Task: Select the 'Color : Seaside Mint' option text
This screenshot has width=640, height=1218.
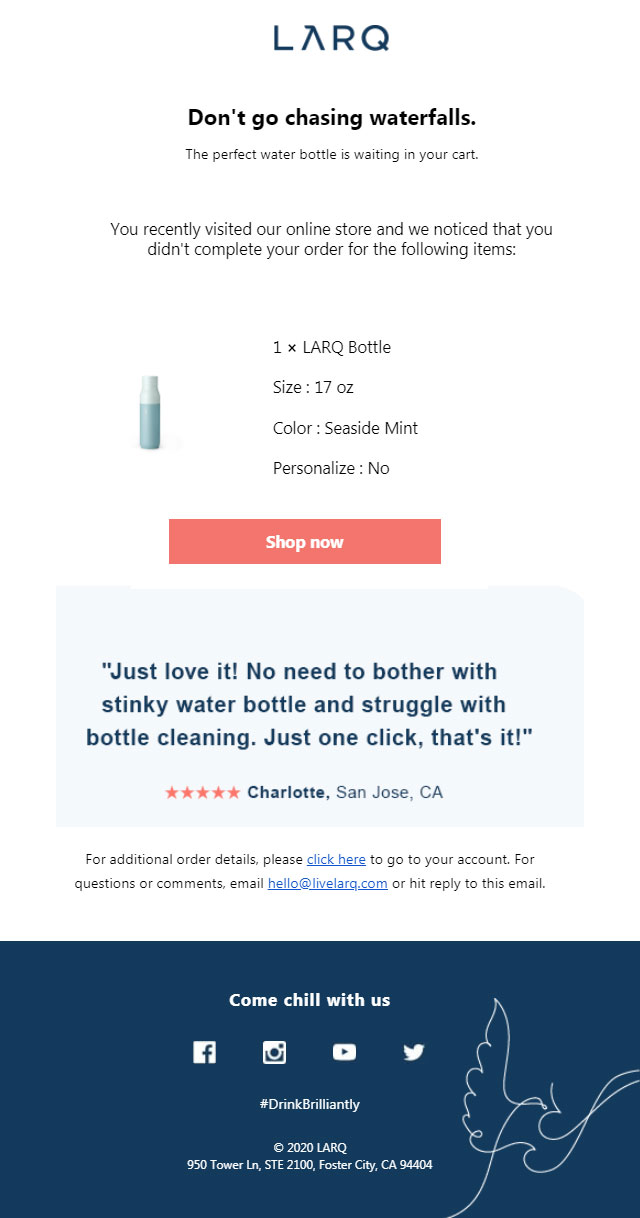Action: click(346, 428)
